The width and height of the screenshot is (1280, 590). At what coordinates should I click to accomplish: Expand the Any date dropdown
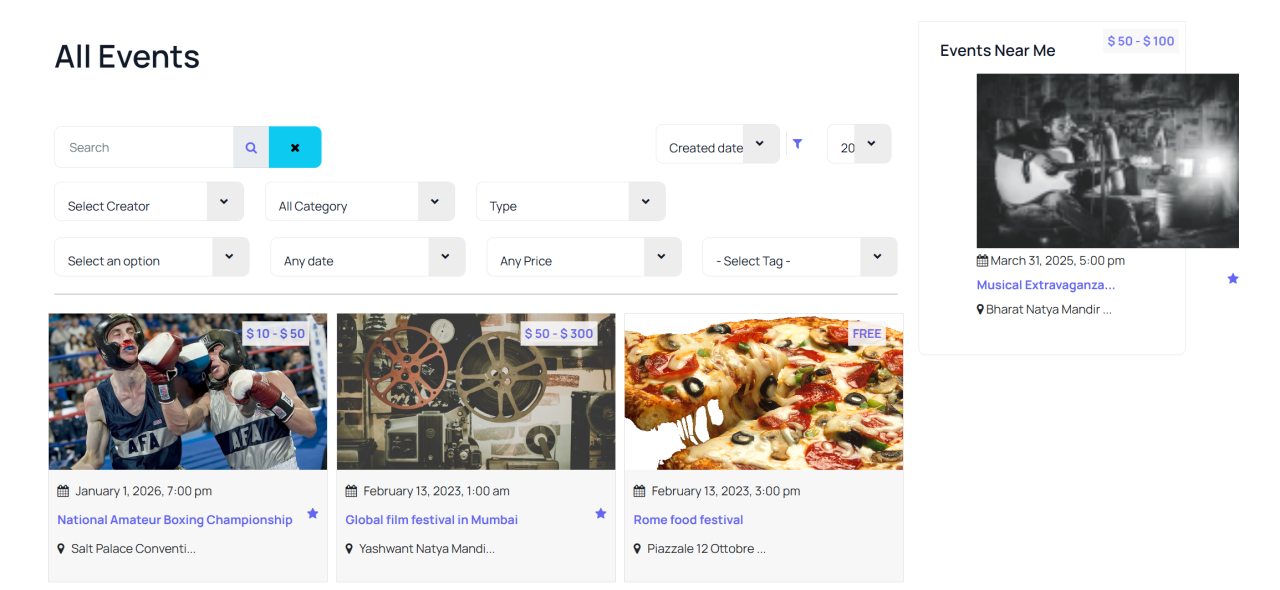pos(367,257)
